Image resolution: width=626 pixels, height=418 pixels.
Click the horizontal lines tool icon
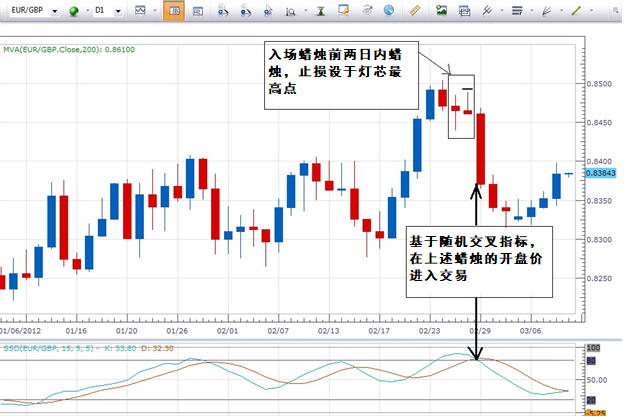517,11
